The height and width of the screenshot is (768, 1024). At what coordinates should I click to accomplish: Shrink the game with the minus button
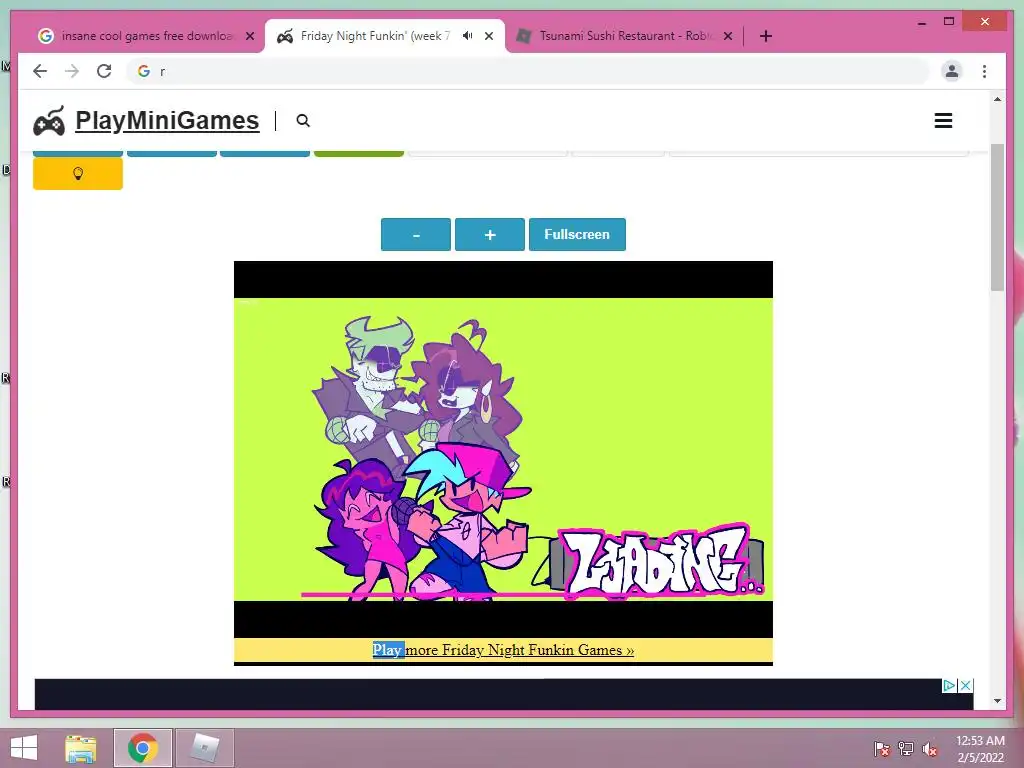click(416, 234)
